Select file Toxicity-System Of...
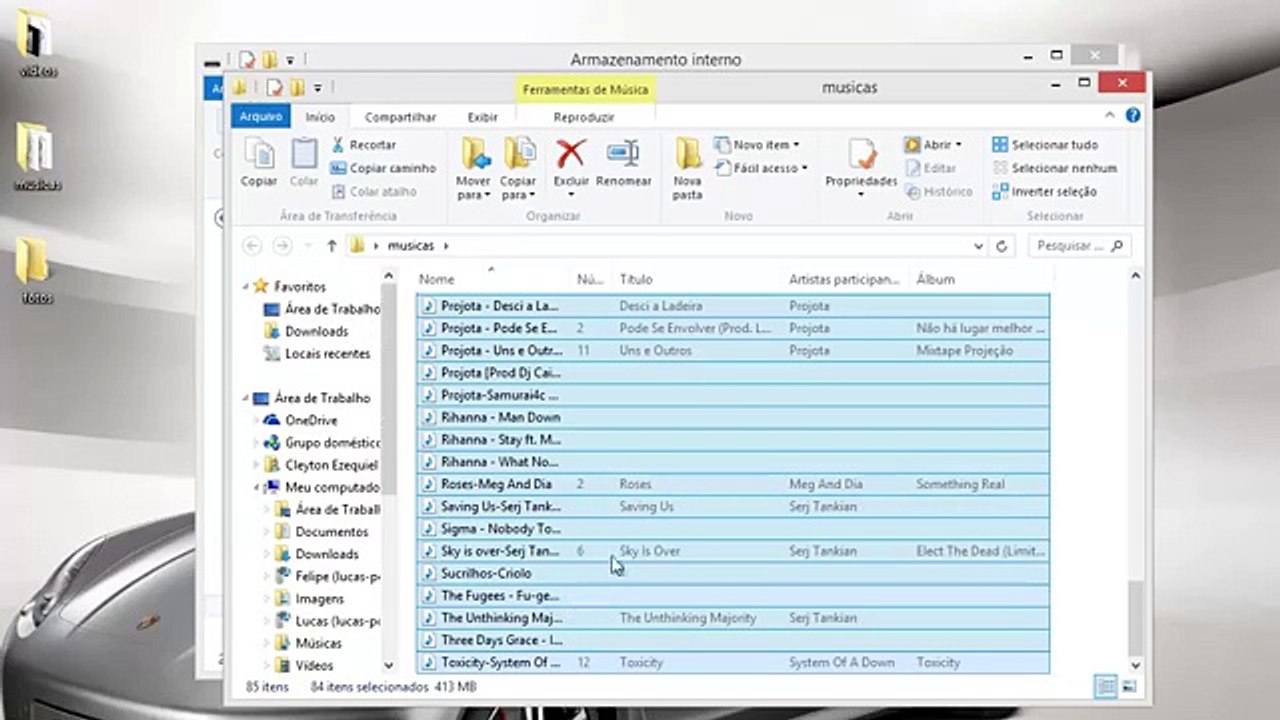 733,662
